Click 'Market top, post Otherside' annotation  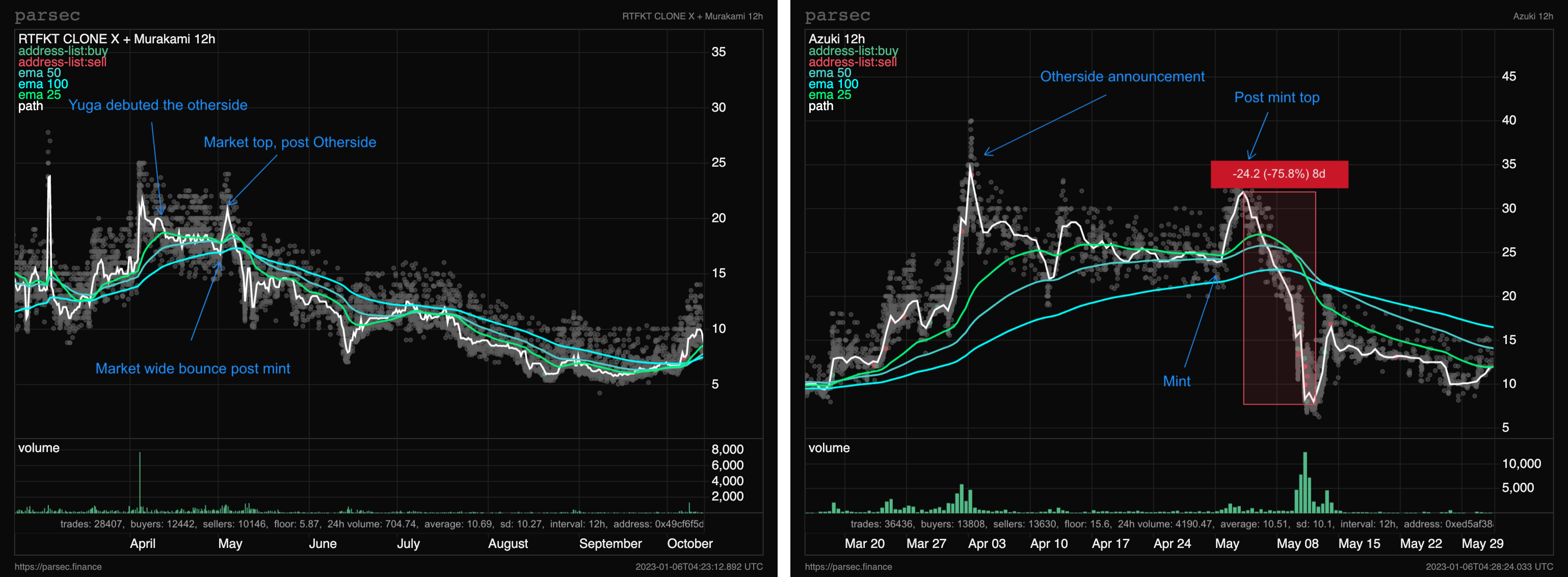[x=290, y=142]
